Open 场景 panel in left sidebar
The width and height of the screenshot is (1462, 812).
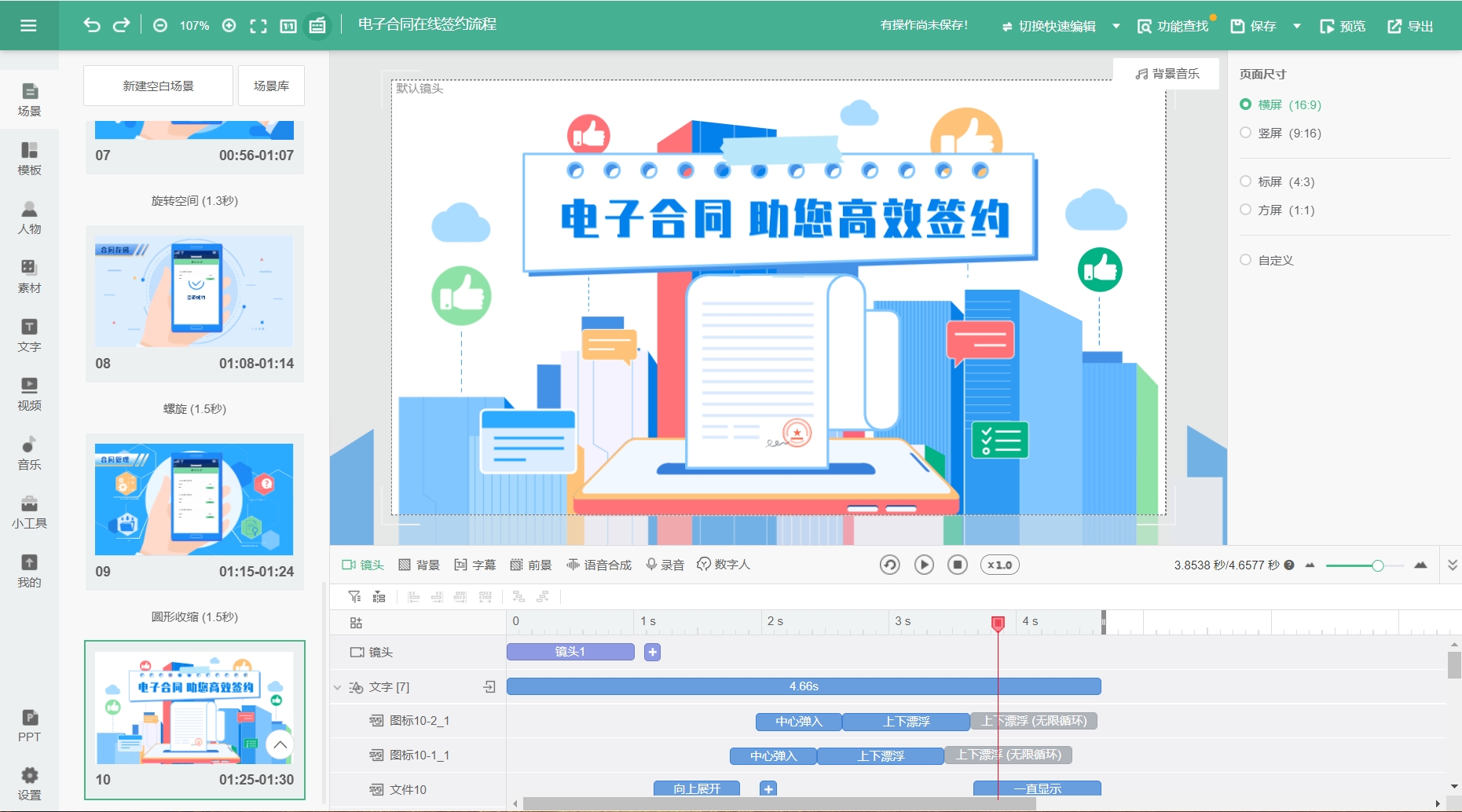point(29,100)
